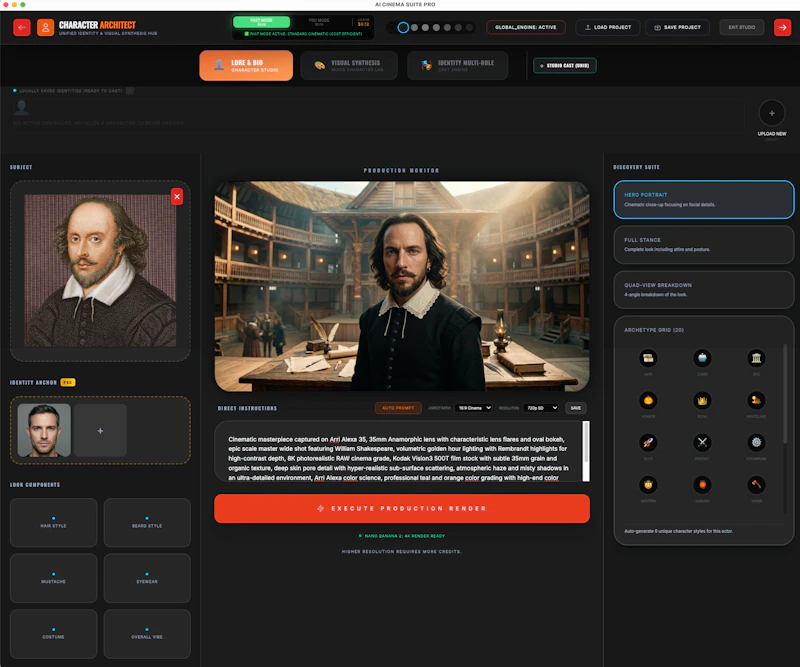Select the Quad-View Breakdown option
The height and width of the screenshot is (667, 800).
tap(704, 290)
